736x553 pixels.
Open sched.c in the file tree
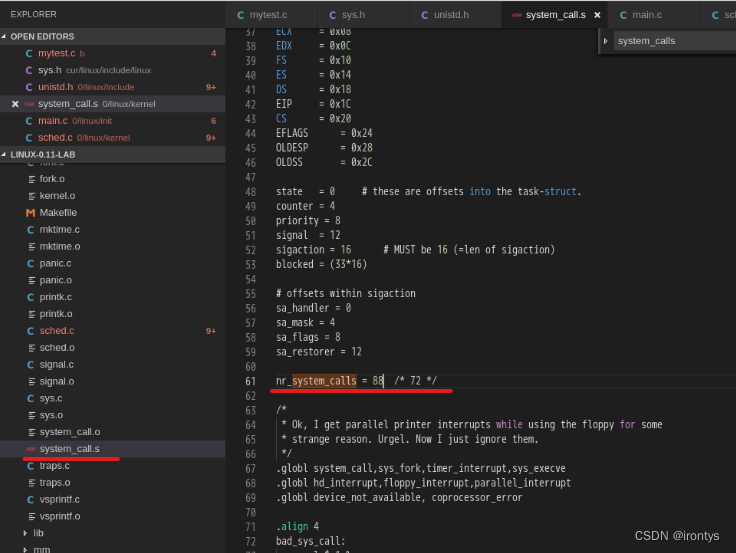point(113,331)
